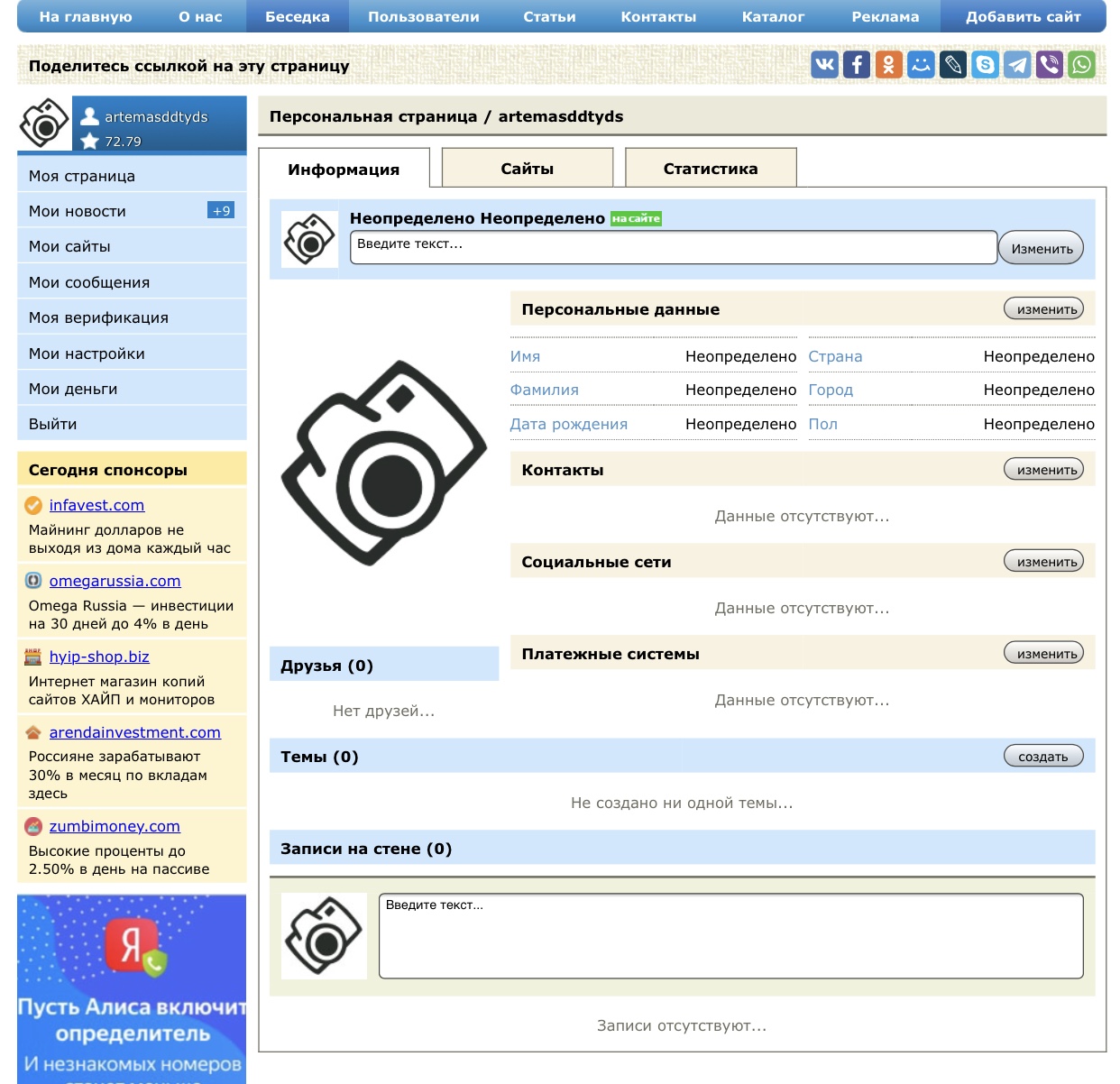Share link via Telegram icon
The height and width of the screenshot is (1084, 1120).
coord(1017,64)
